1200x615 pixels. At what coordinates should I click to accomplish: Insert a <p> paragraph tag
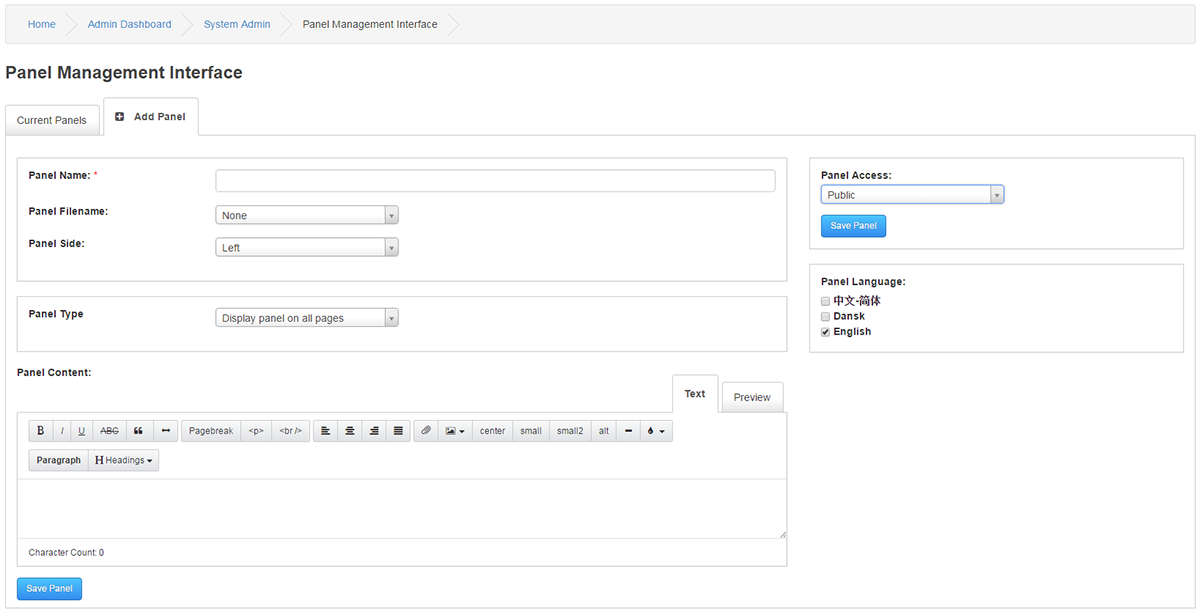pyautogui.click(x=256, y=431)
